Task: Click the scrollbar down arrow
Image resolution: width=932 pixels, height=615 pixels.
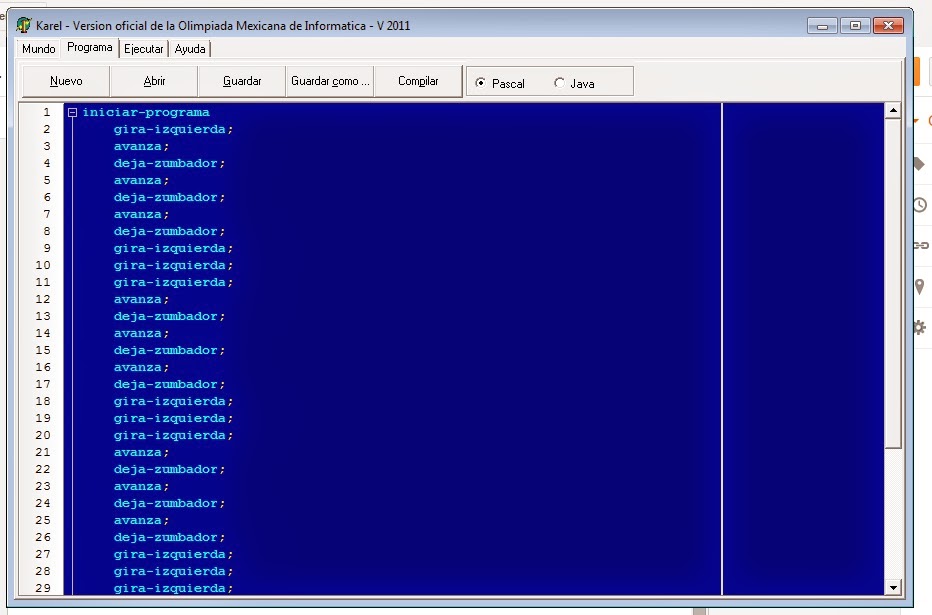Action: pyautogui.click(x=895, y=588)
